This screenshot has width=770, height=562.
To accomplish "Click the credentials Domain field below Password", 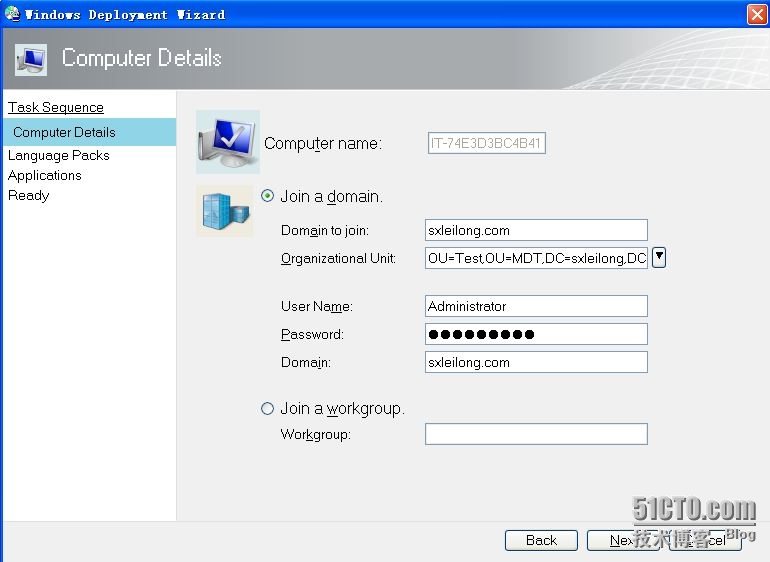I will click(x=536, y=362).
